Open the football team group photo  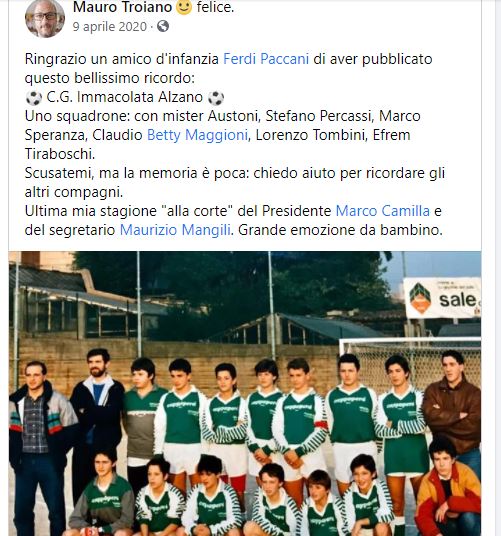(245, 393)
